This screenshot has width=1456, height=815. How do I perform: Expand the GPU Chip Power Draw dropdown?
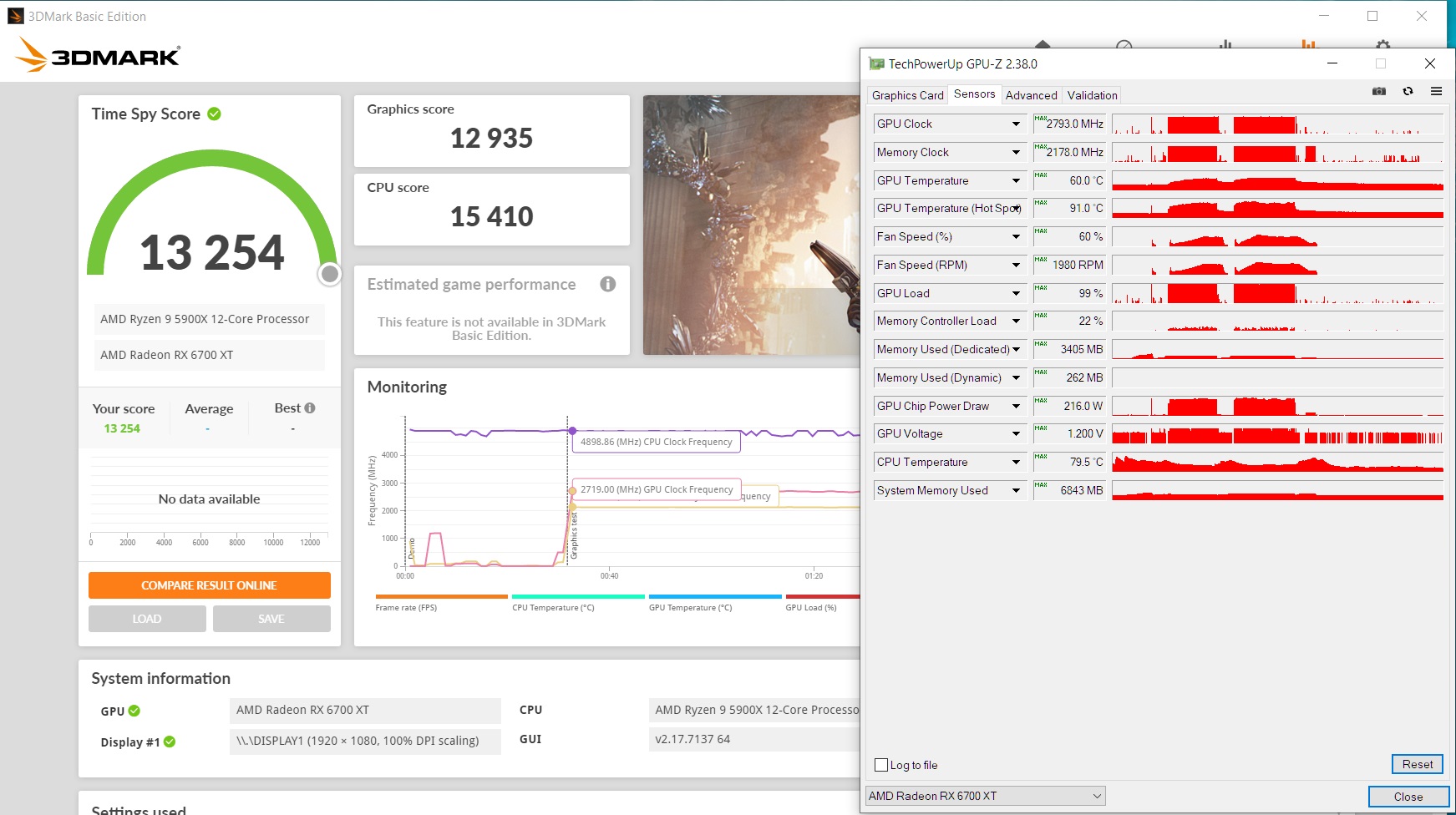pos(1016,406)
